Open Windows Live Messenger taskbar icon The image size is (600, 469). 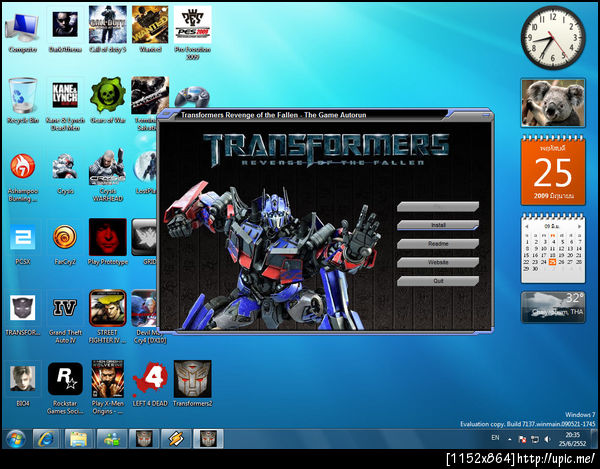point(110,439)
